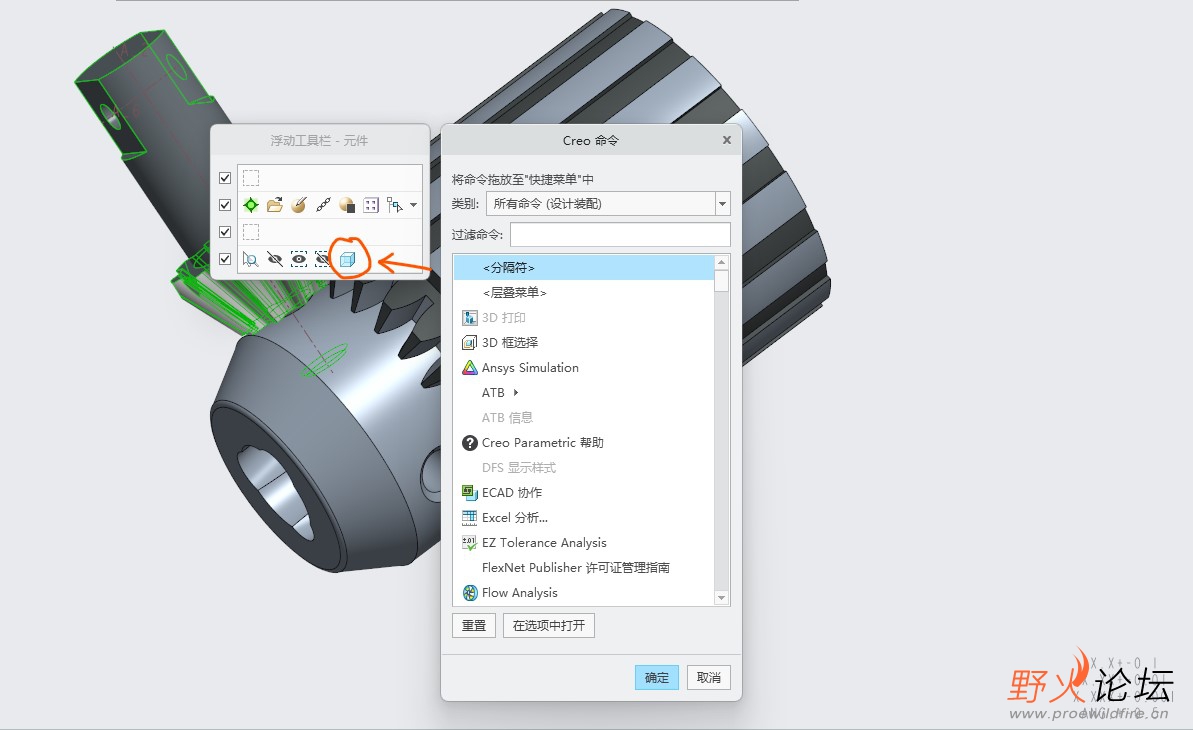Click the appearance sphere with dark square icon
The image size is (1193, 730).
[x=347, y=205]
